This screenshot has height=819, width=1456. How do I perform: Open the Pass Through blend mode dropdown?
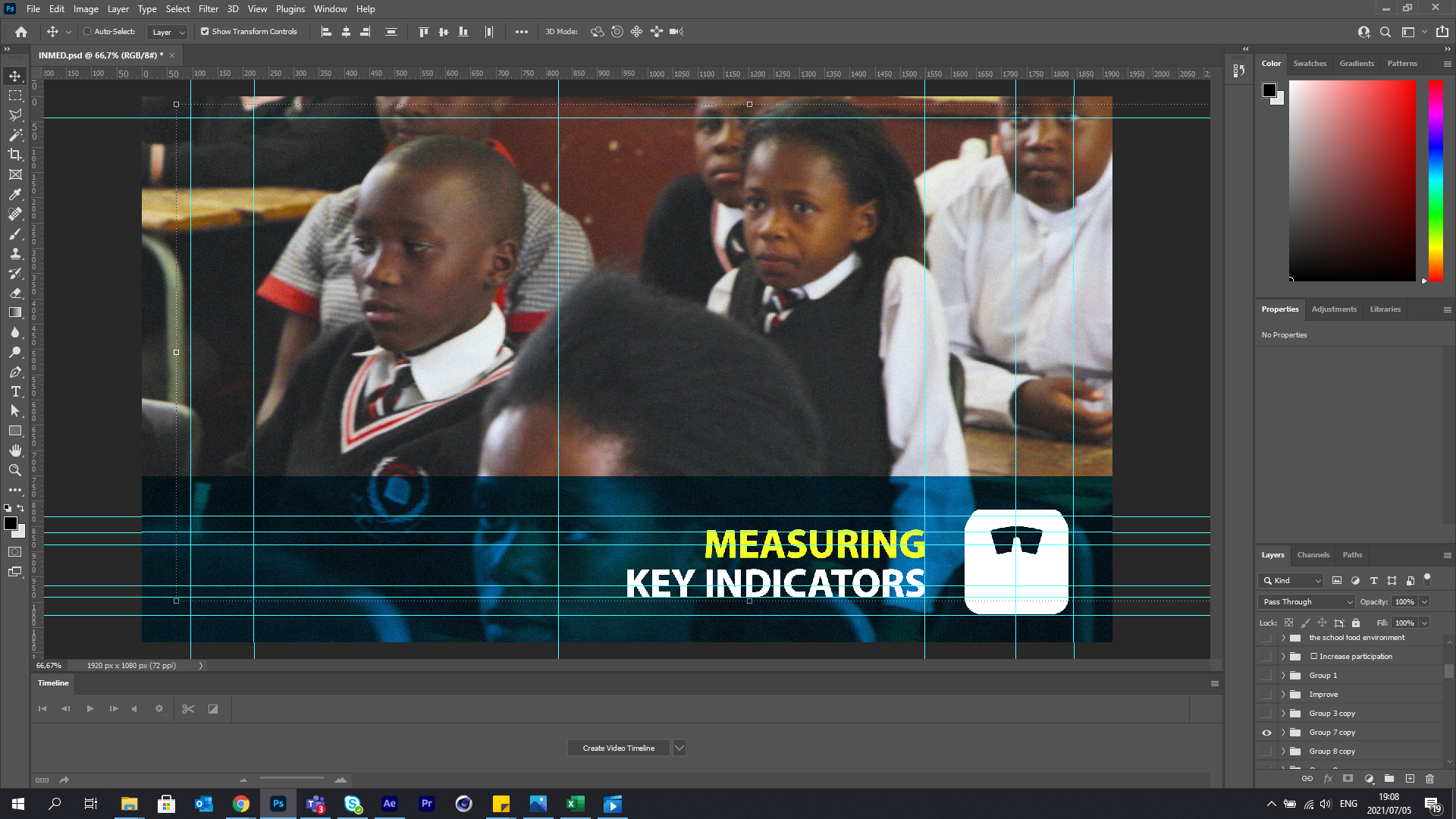point(1304,601)
